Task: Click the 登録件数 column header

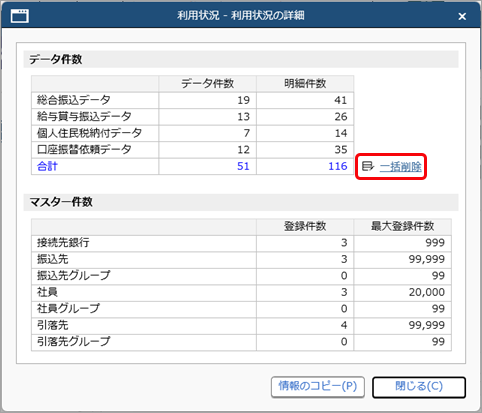Action: (x=305, y=226)
